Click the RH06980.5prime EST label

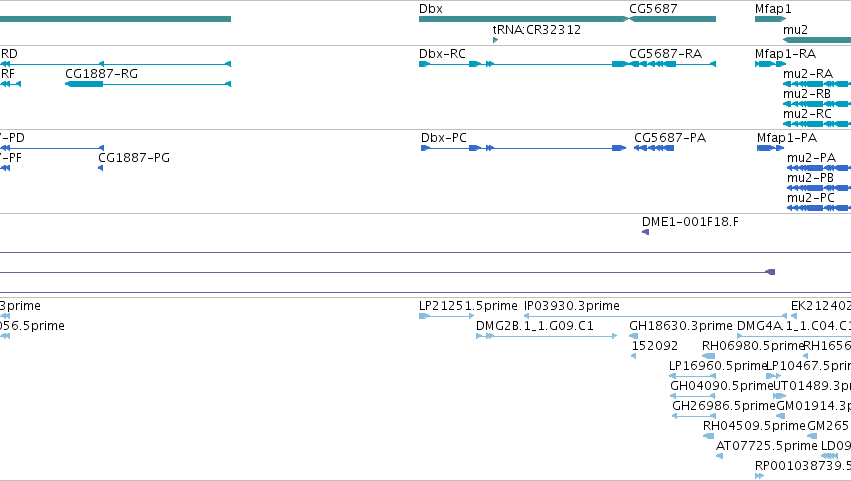coord(752,346)
